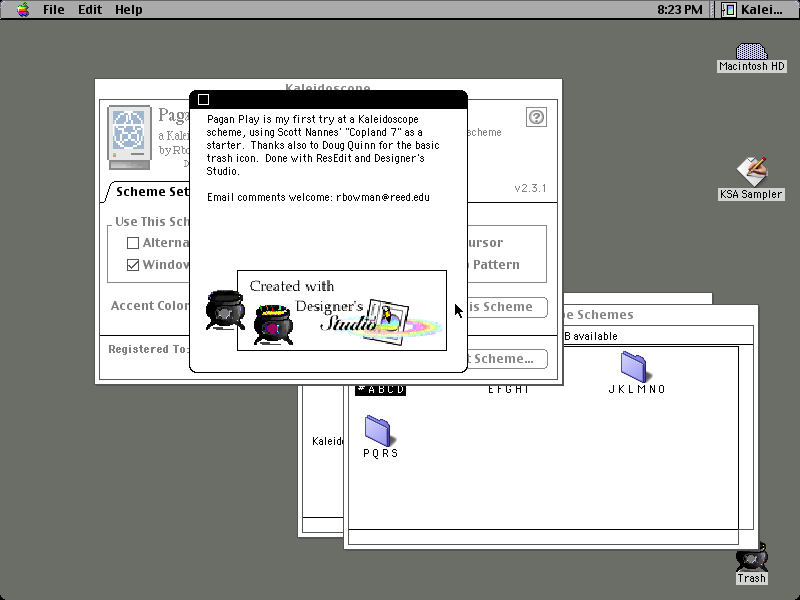
Task: Open the File menu
Action: point(54,10)
